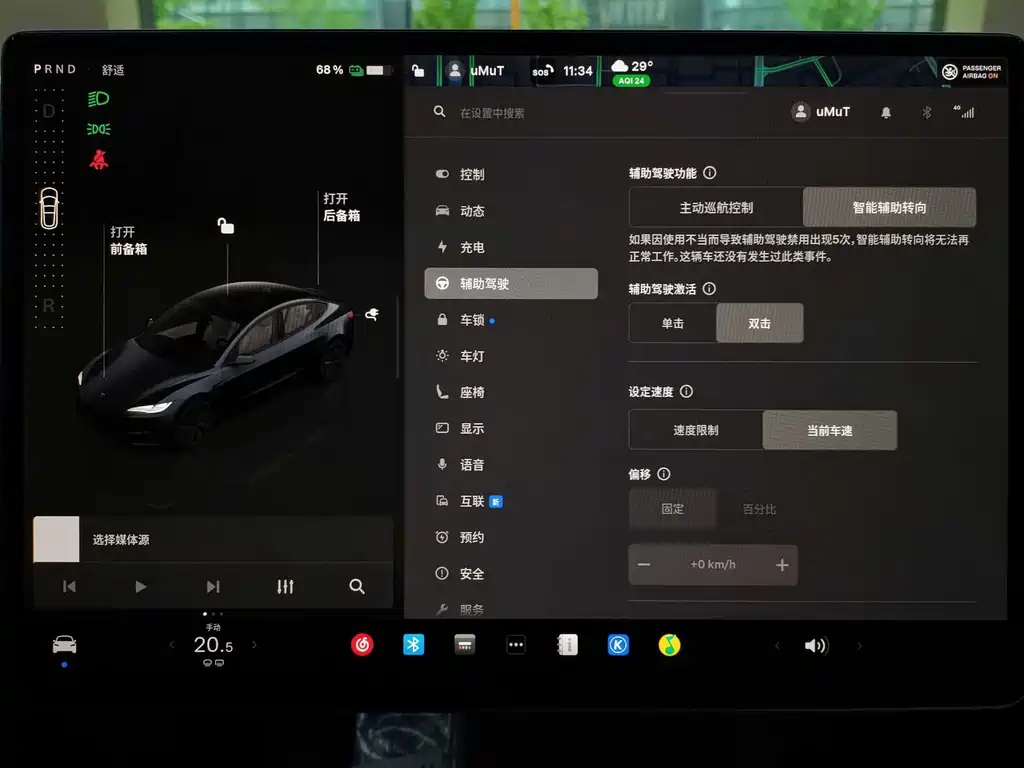1024x768 pixels.
Task: Tap 打开后备箱 to open the trunk
Action: [342, 207]
